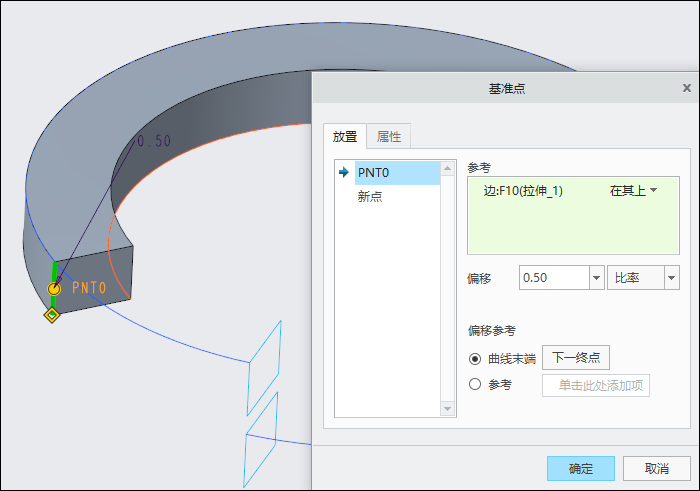Click the 偏移 value field 0.50
700x491 pixels.
pyautogui.click(x=554, y=278)
